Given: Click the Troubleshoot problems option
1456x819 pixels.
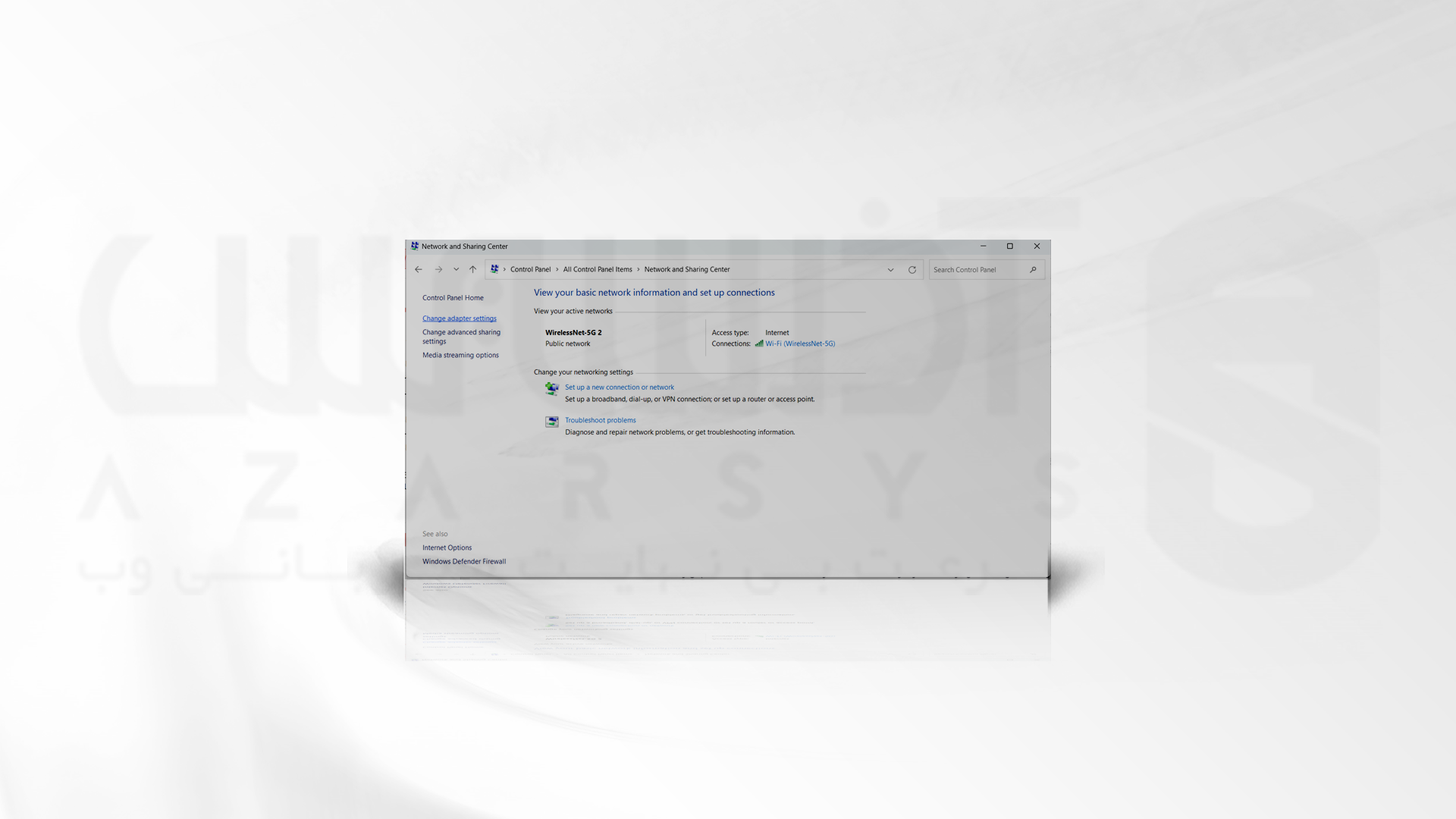Looking at the screenshot, I should click(600, 419).
